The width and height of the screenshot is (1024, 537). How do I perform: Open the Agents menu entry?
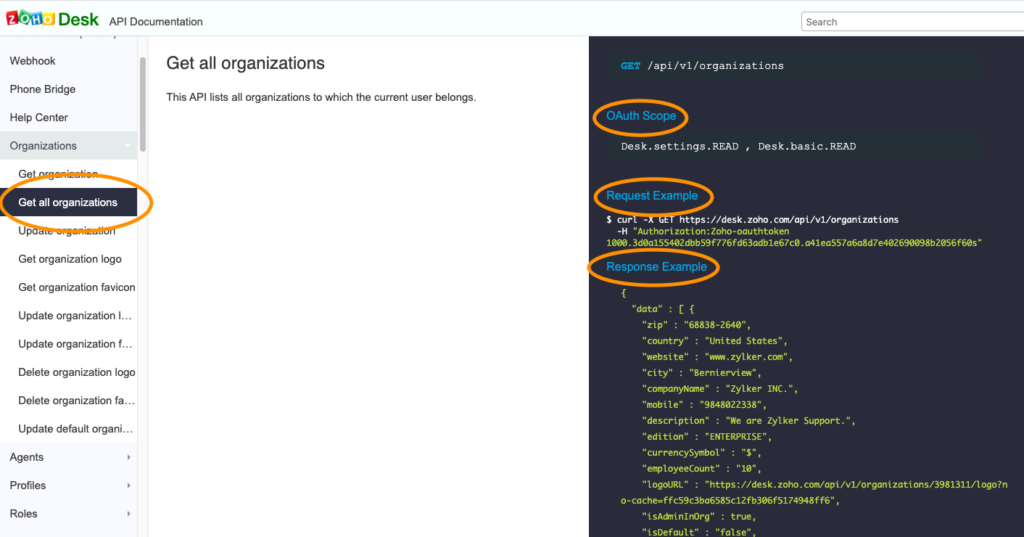point(27,457)
